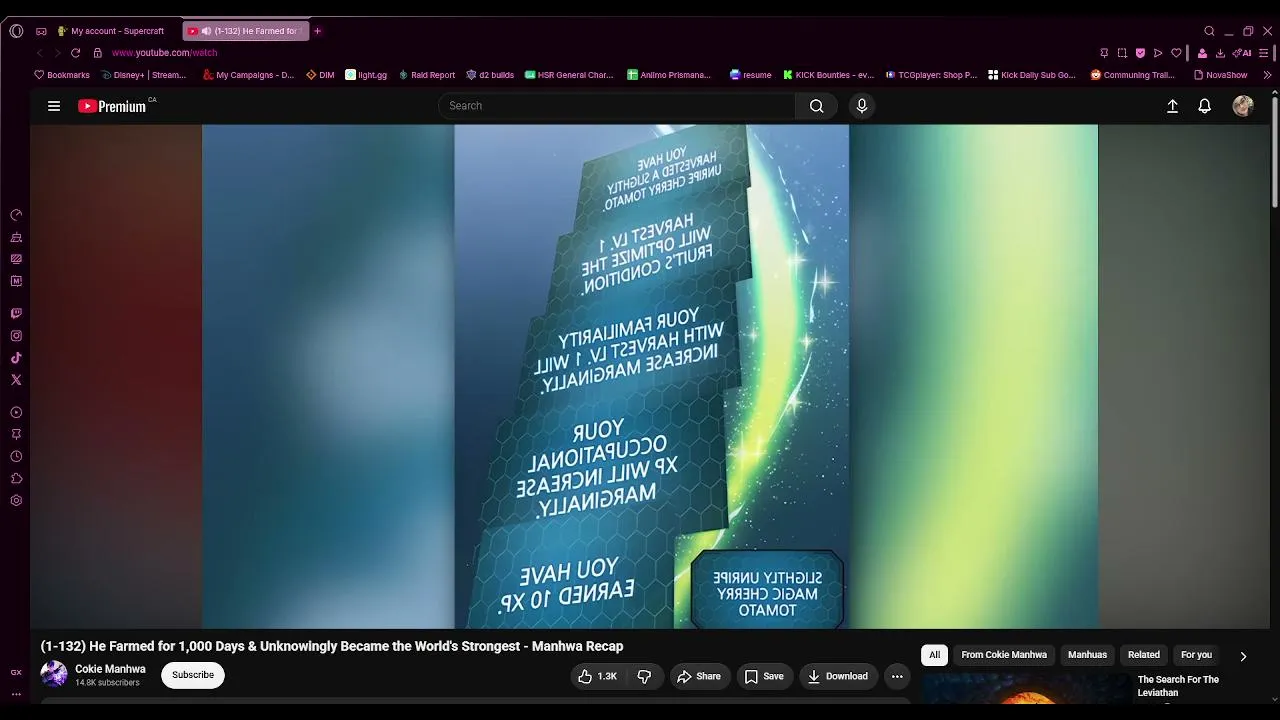Open light.gg bookmark
This screenshot has height=720, width=1280.
pyautogui.click(x=366, y=75)
